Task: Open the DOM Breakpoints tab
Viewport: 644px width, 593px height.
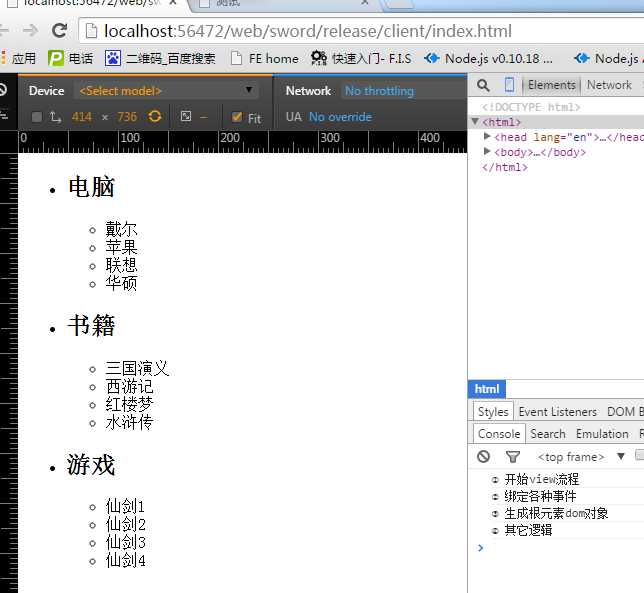Action: [x=624, y=411]
